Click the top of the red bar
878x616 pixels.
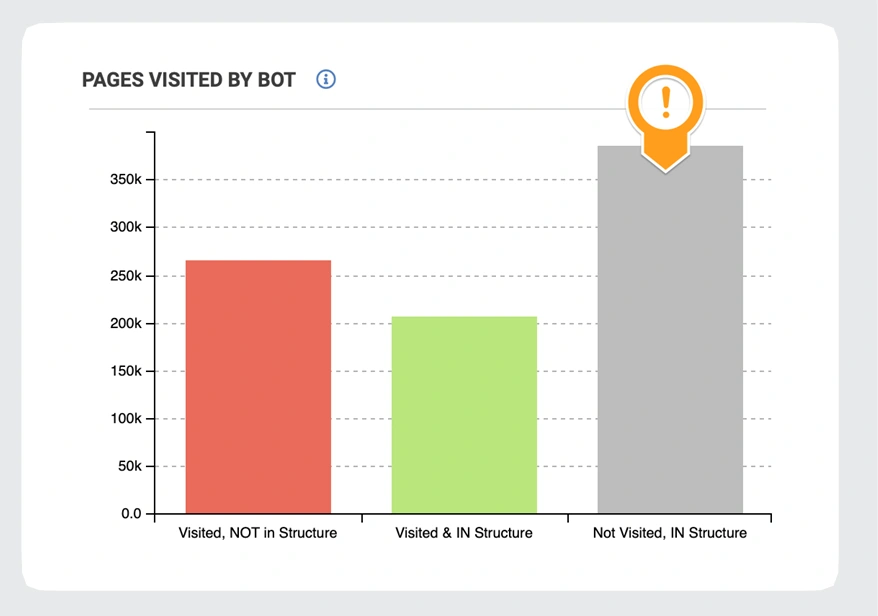258,263
